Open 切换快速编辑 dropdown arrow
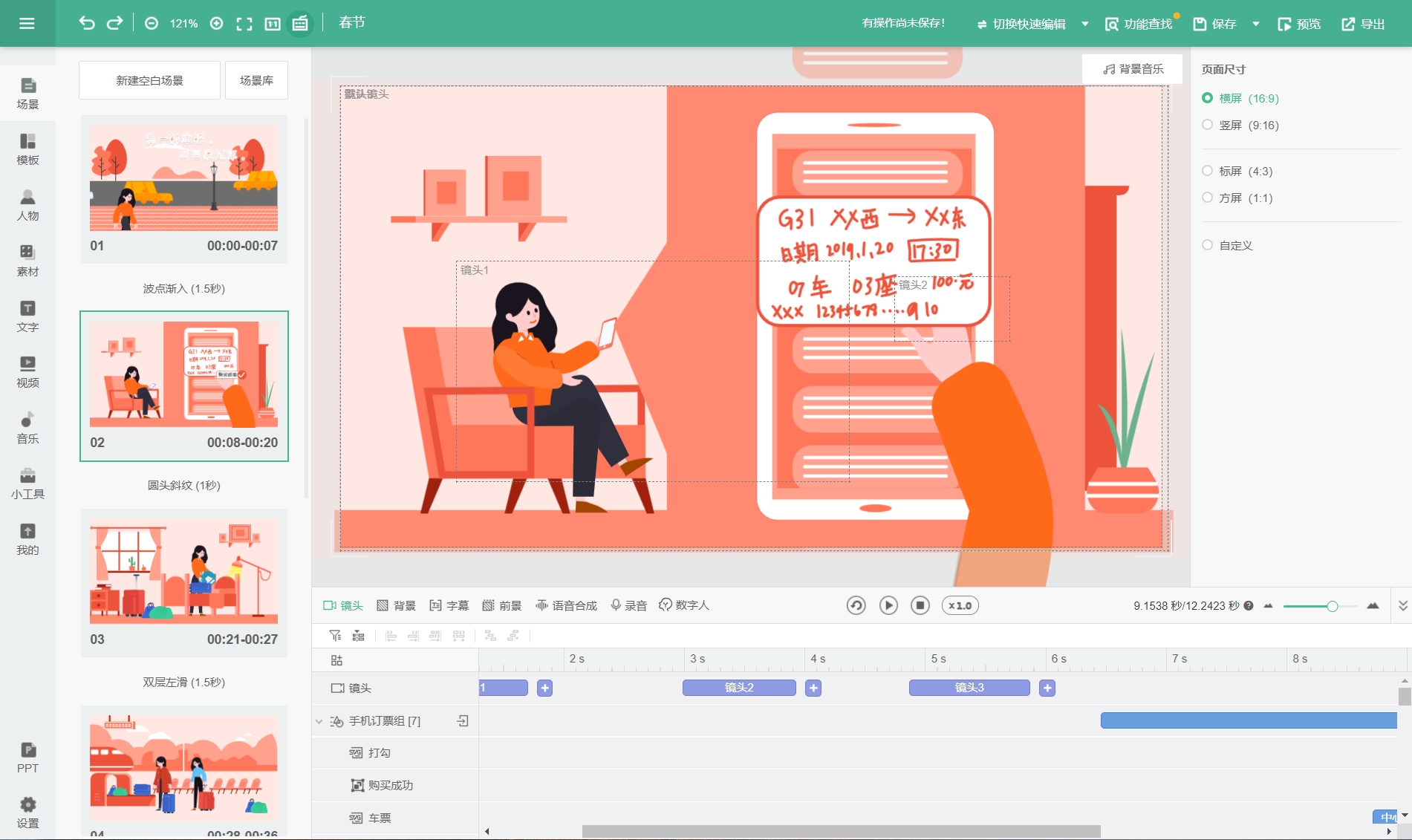The width and height of the screenshot is (1412, 840). (x=1085, y=24)
